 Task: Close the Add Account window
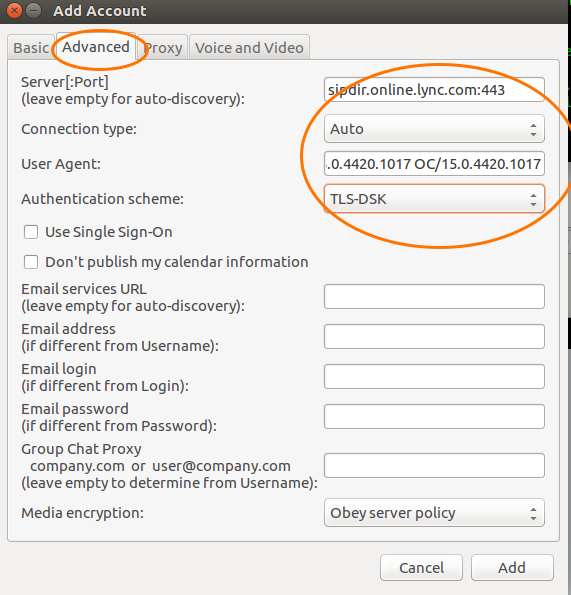14,11
